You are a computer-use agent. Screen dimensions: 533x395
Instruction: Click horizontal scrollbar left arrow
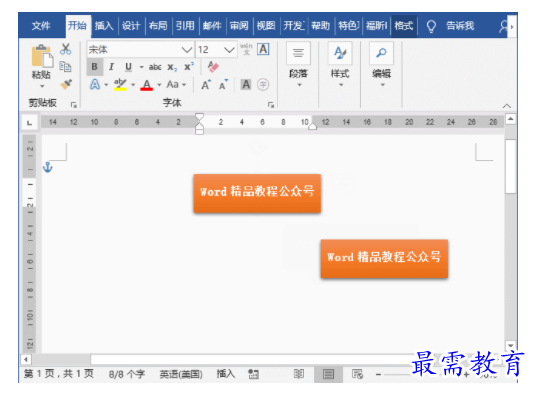point(26,359)
